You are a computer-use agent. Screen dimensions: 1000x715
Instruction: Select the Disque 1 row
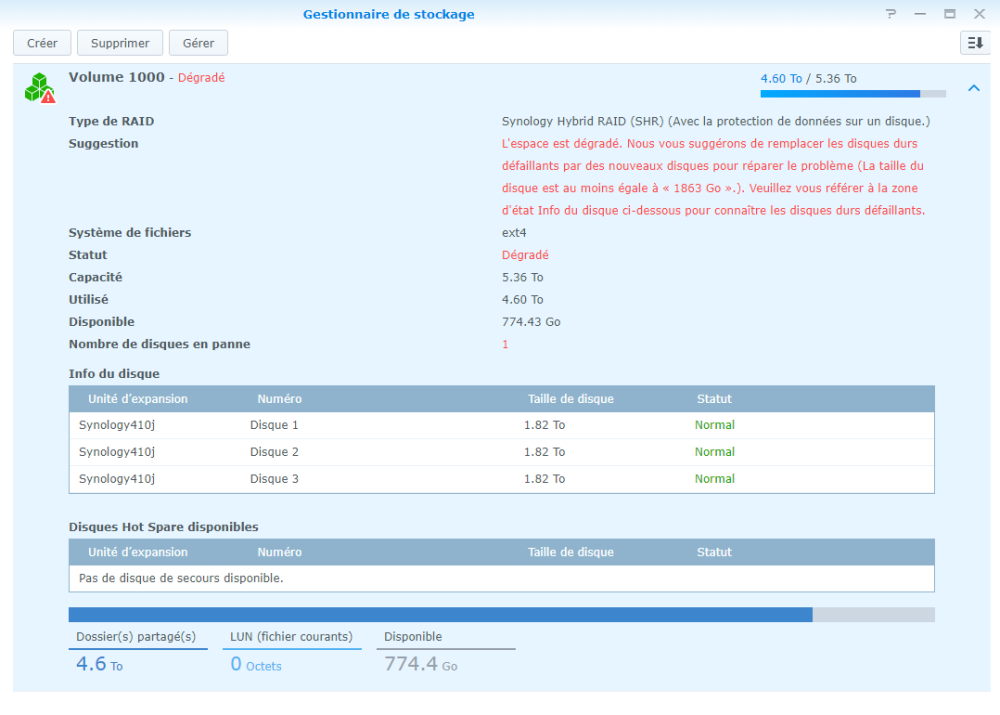point(501,425)
